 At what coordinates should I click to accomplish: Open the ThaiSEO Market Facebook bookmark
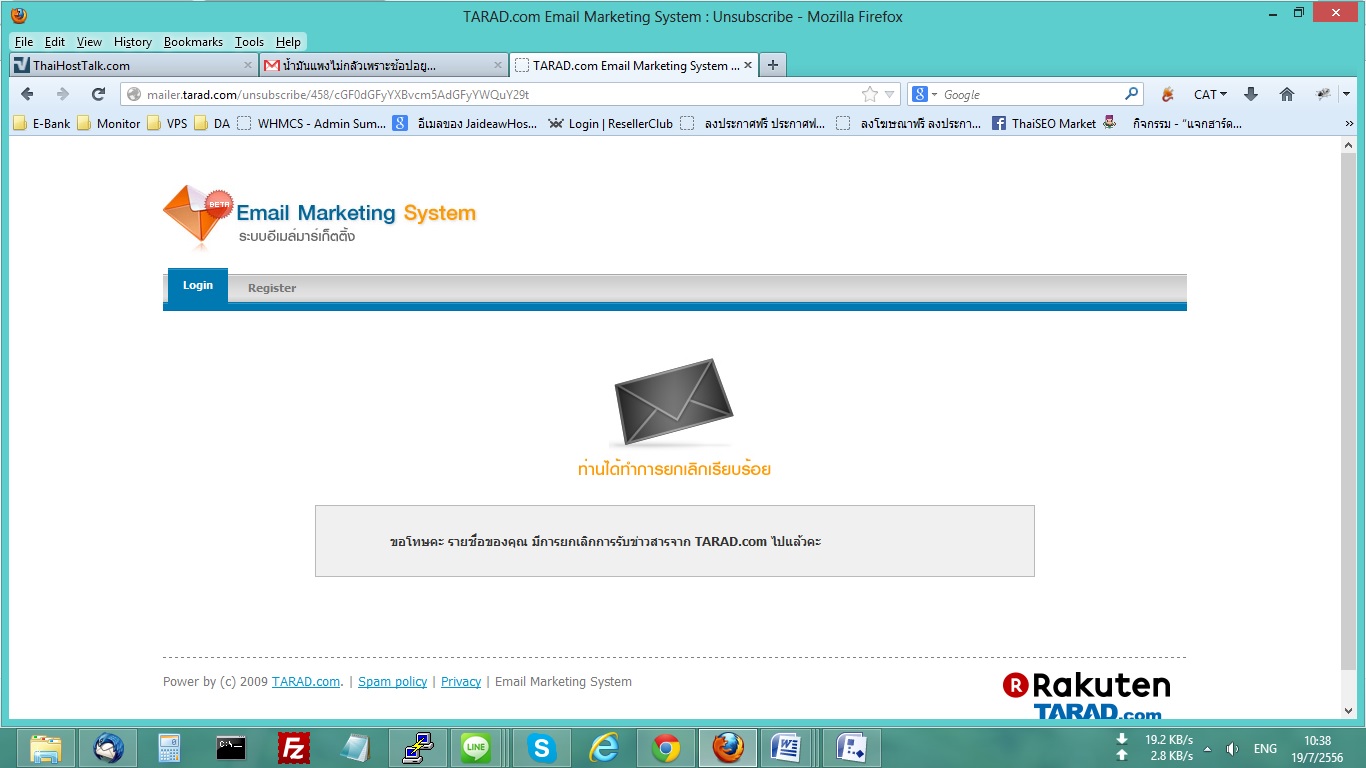1044,124
